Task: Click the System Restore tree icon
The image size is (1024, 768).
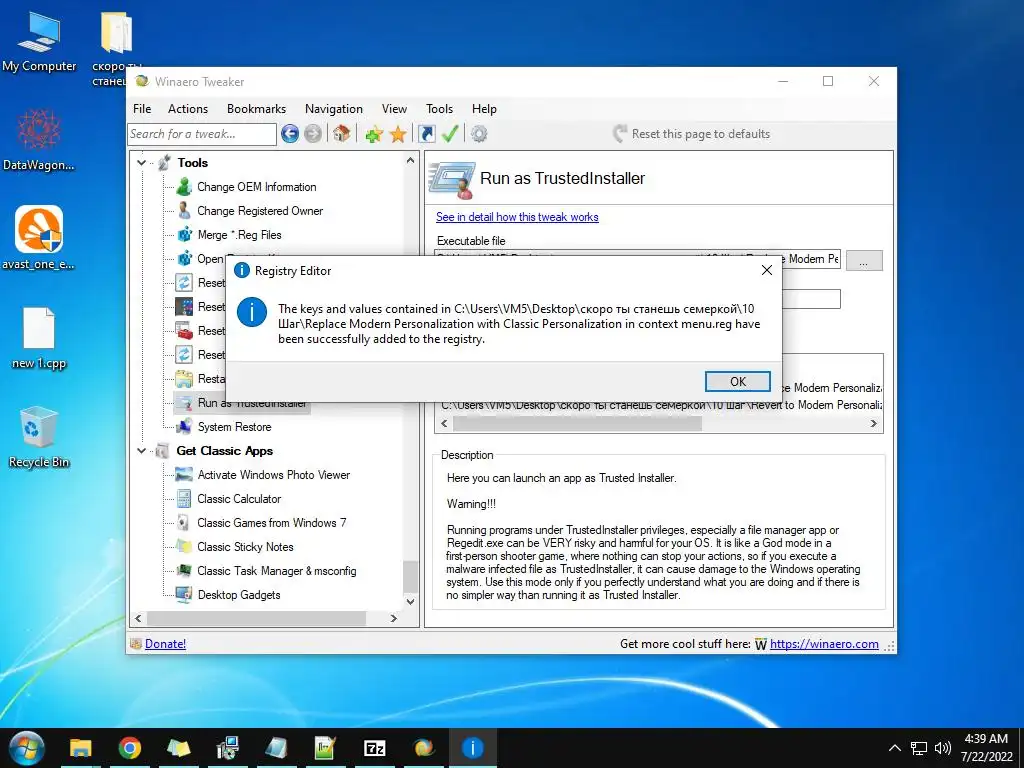Action: click(185, 427)
